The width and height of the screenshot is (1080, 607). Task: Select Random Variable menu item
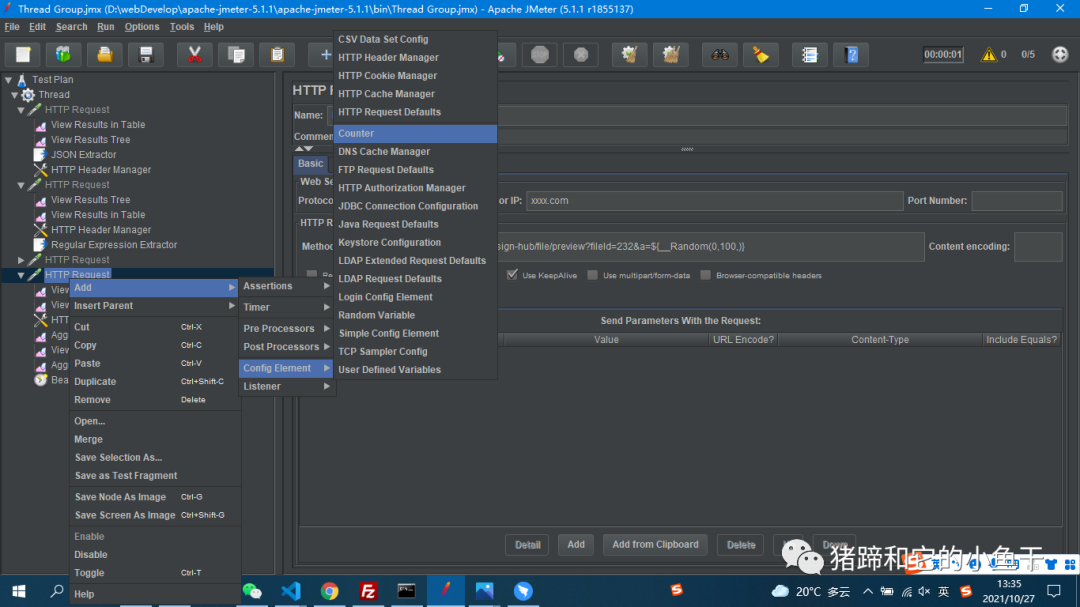tap(415, 315)
